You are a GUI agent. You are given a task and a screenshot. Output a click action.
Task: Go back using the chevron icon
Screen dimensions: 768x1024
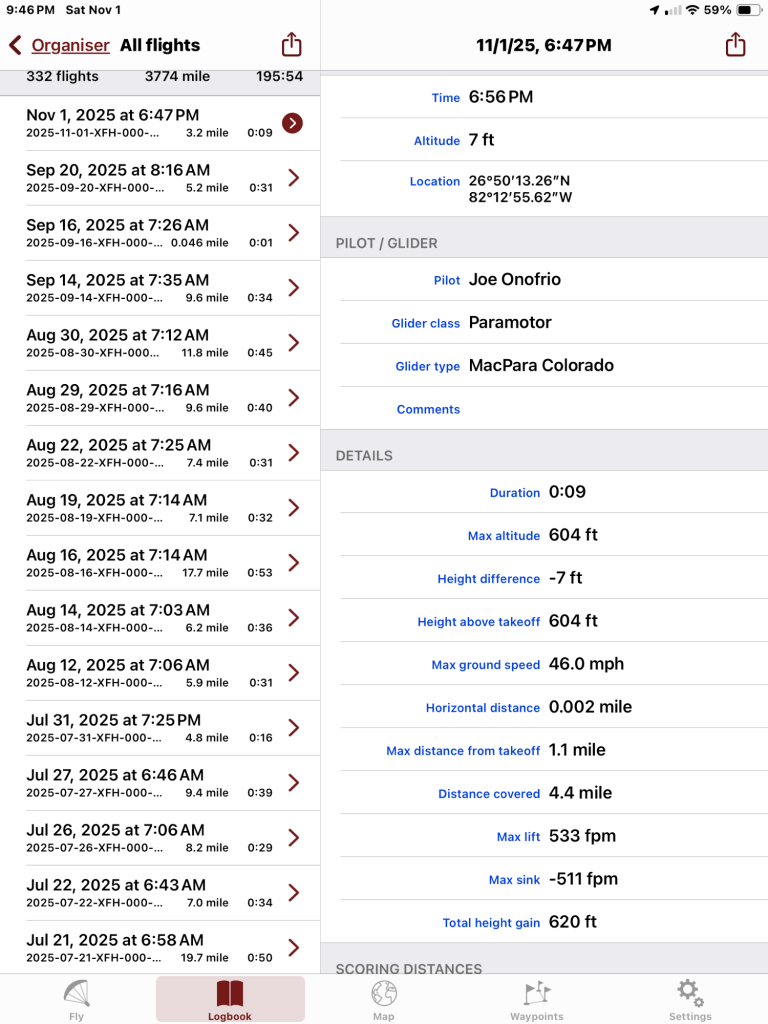[15, 45]
